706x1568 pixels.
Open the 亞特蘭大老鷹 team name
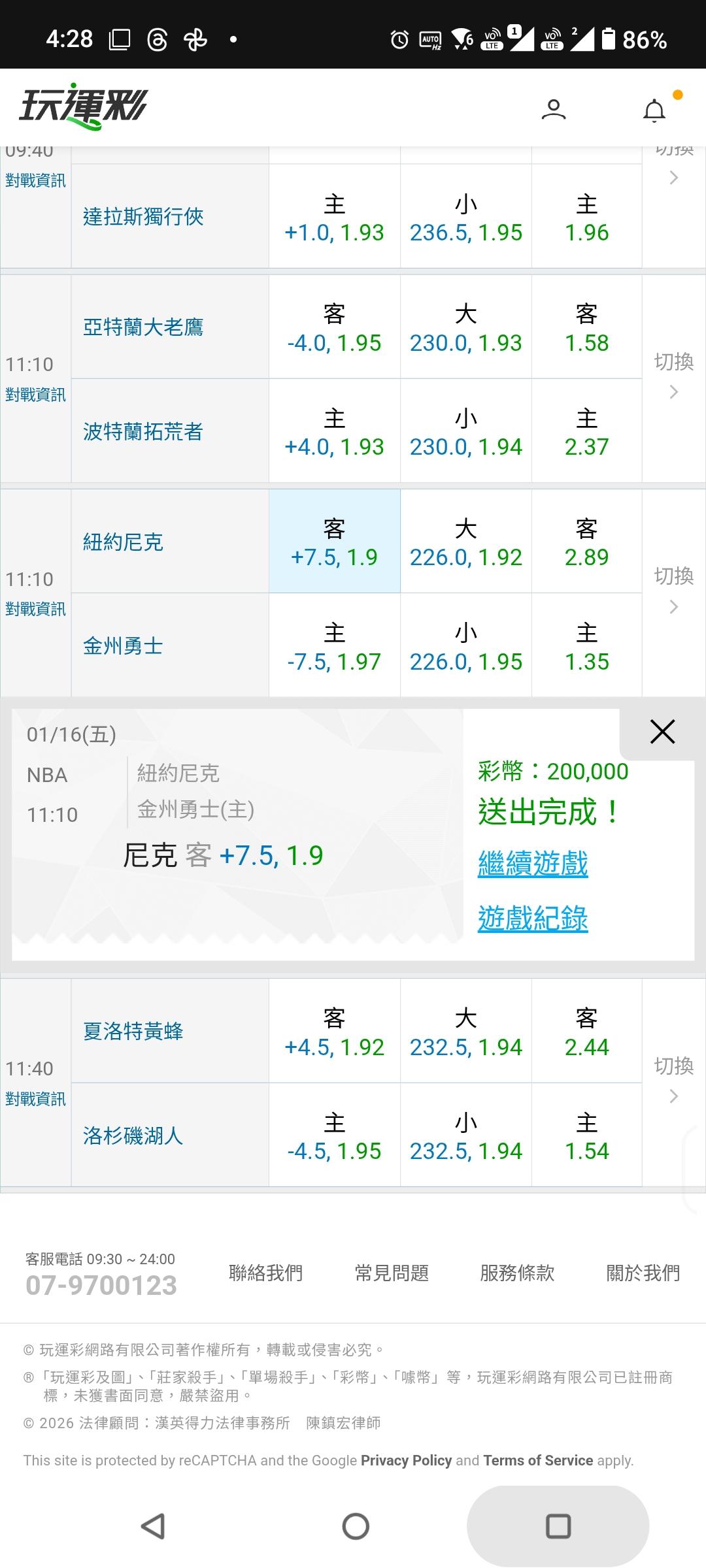143,327
